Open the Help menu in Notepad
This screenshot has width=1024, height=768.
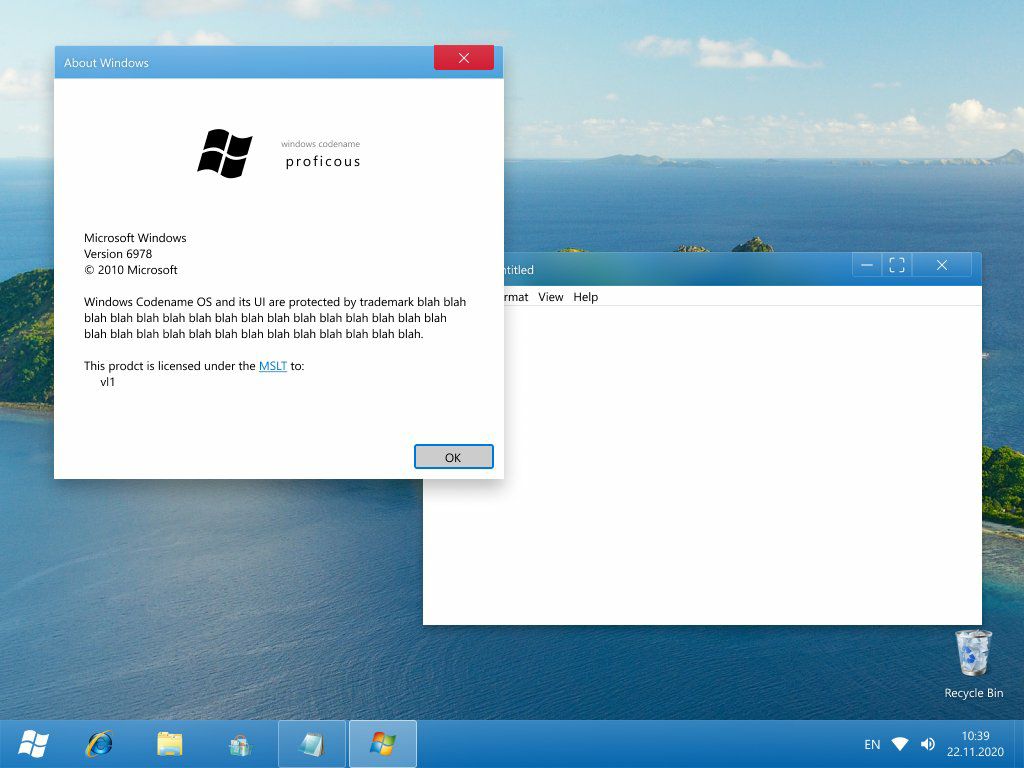pos(585,296)
